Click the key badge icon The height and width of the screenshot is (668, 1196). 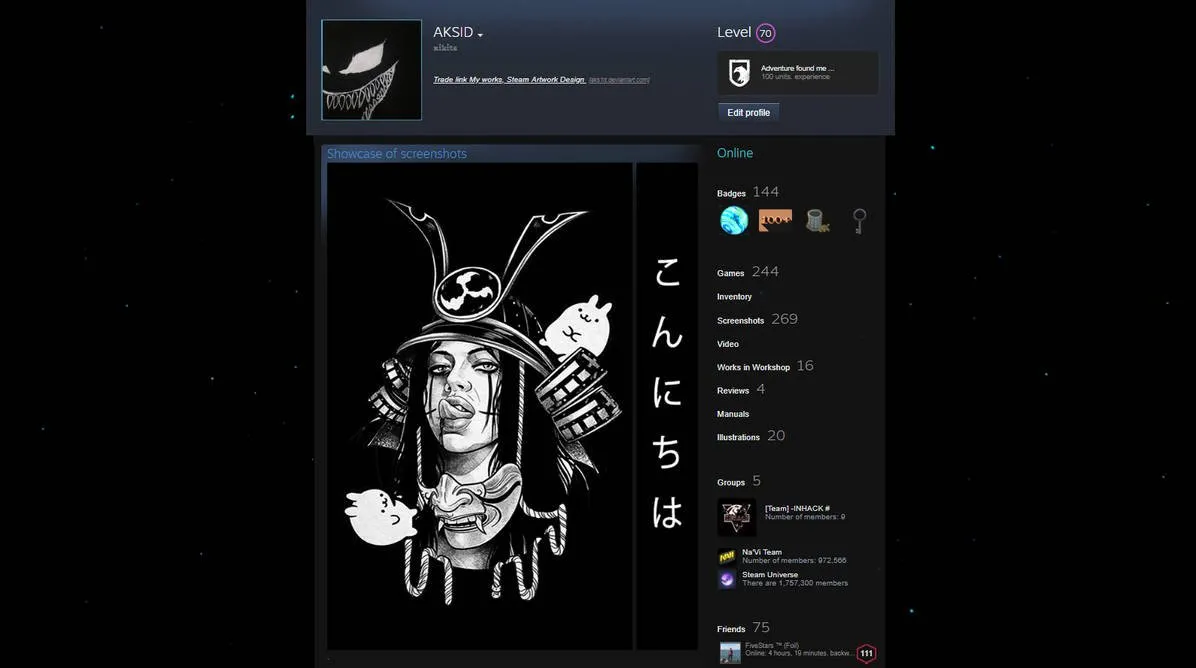[x=859, y=221]
